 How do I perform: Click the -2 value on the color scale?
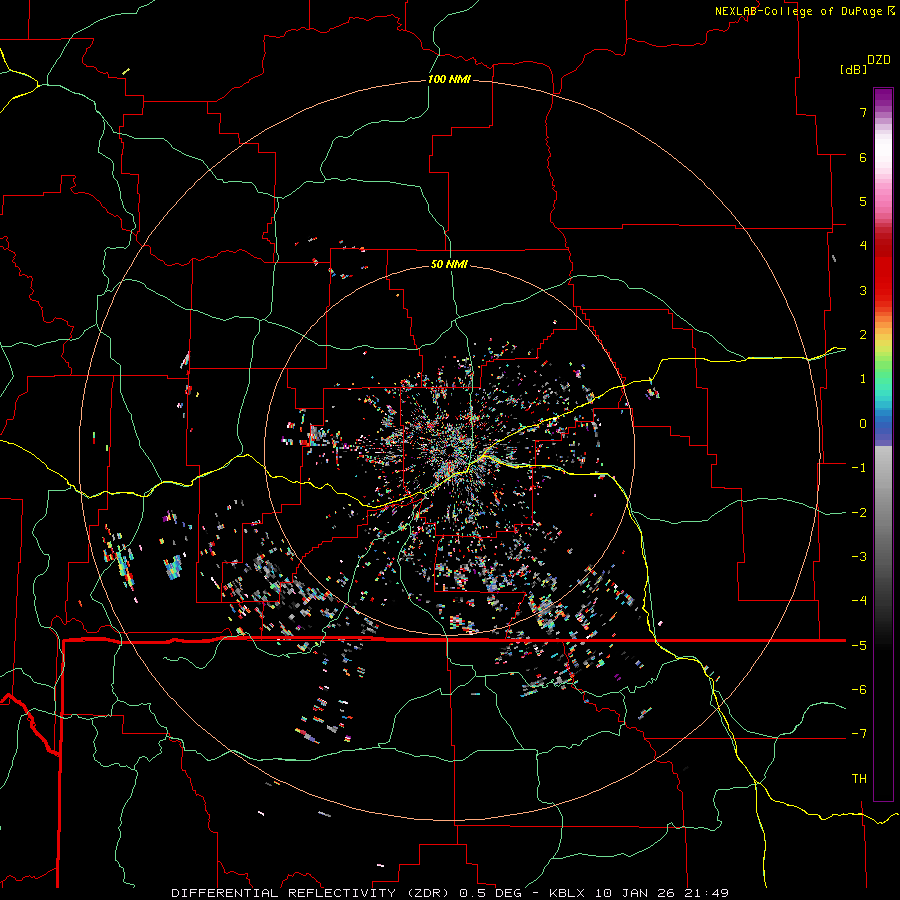[x=859, y=513]
